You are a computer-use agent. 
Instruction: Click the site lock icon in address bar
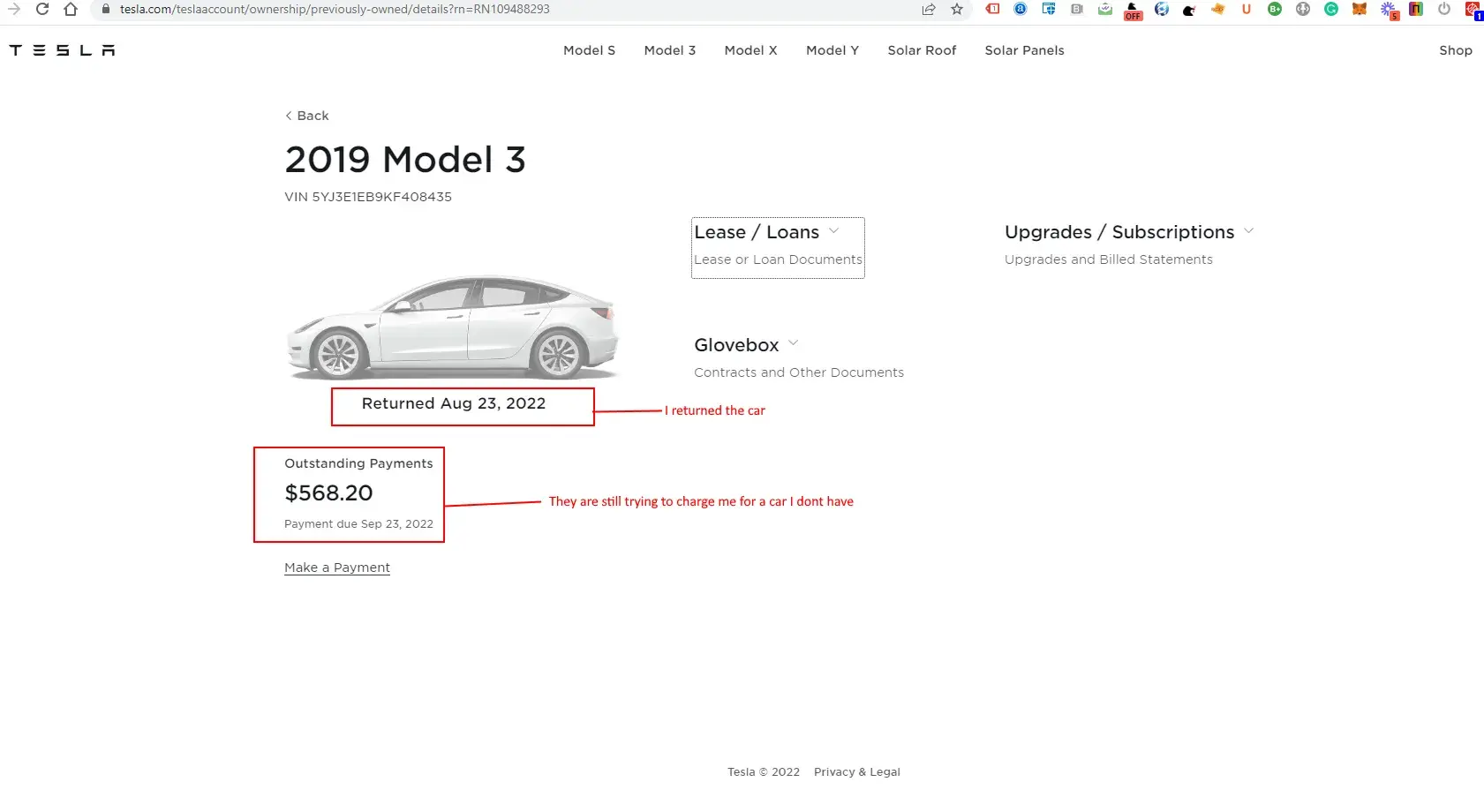click(106, 9)
